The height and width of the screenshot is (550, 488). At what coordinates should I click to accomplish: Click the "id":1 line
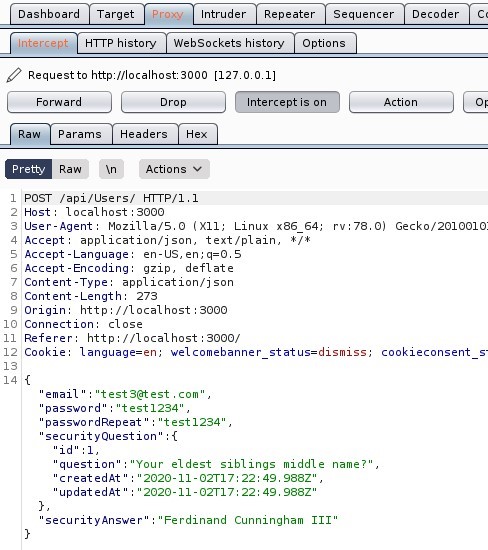coord(76,450)
